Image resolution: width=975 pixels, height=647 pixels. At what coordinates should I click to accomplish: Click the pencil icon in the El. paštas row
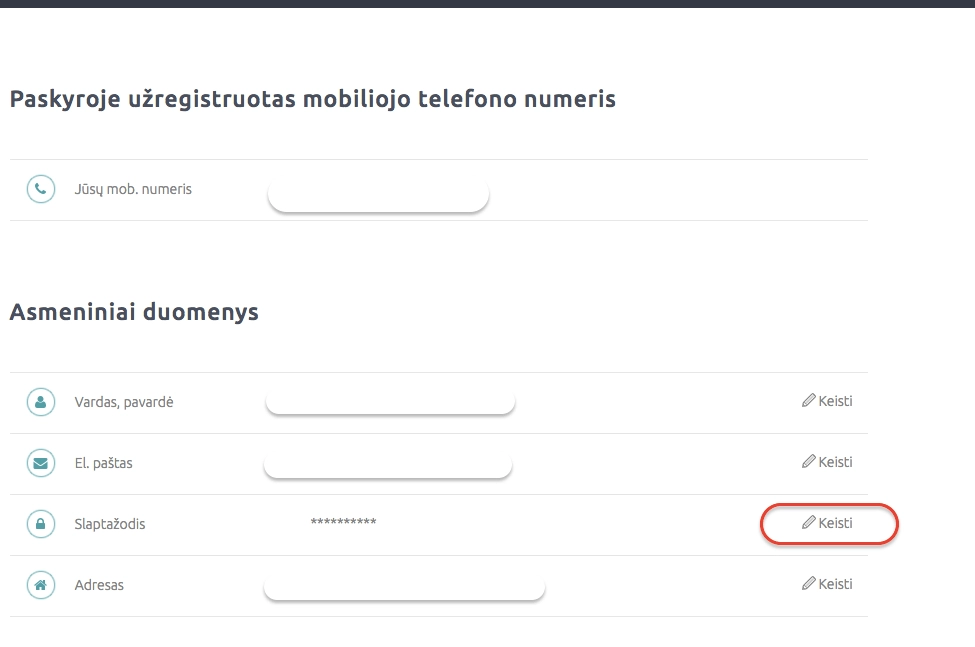(809, 462)
